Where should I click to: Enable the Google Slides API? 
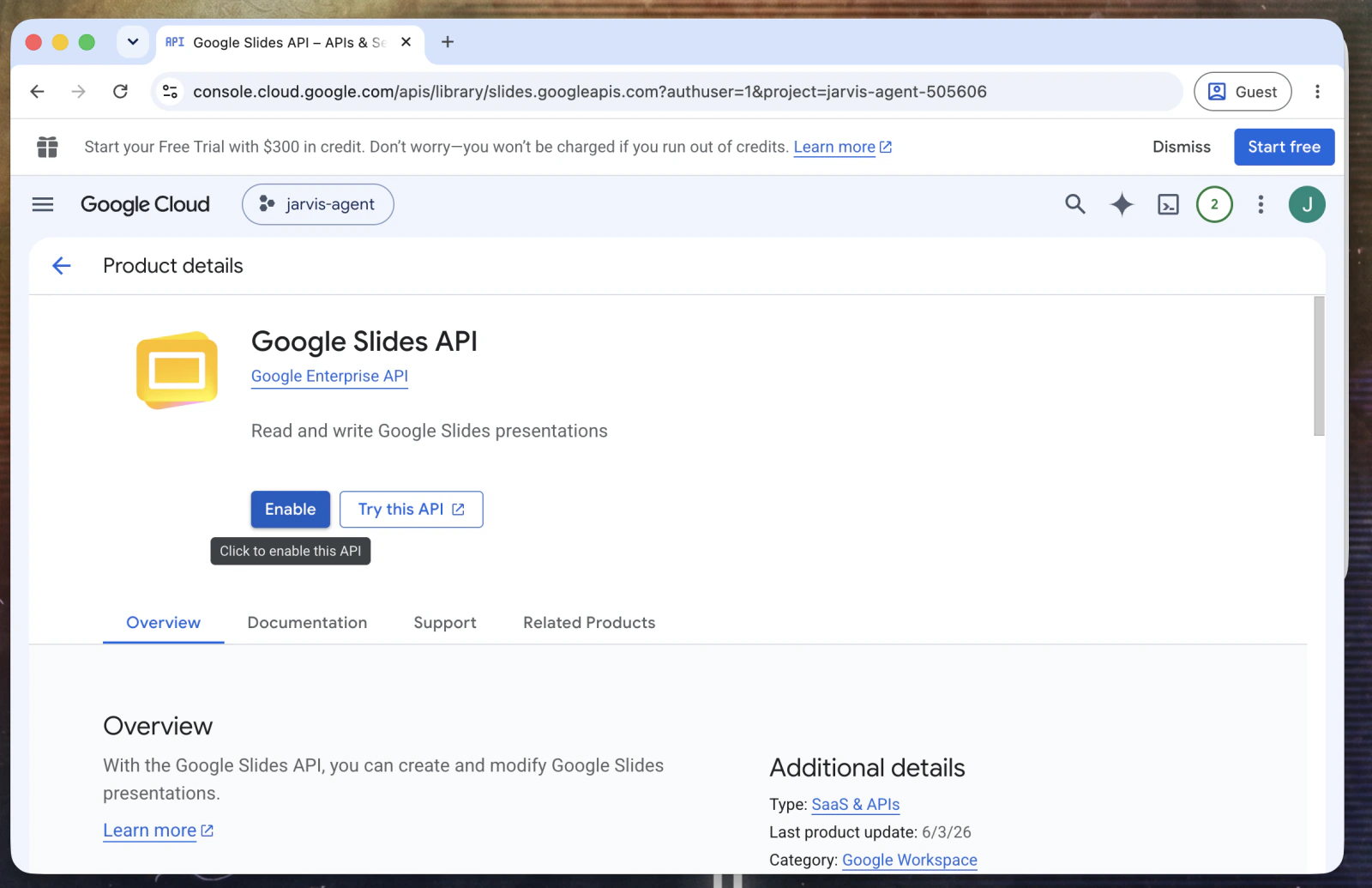click(290, 510)
